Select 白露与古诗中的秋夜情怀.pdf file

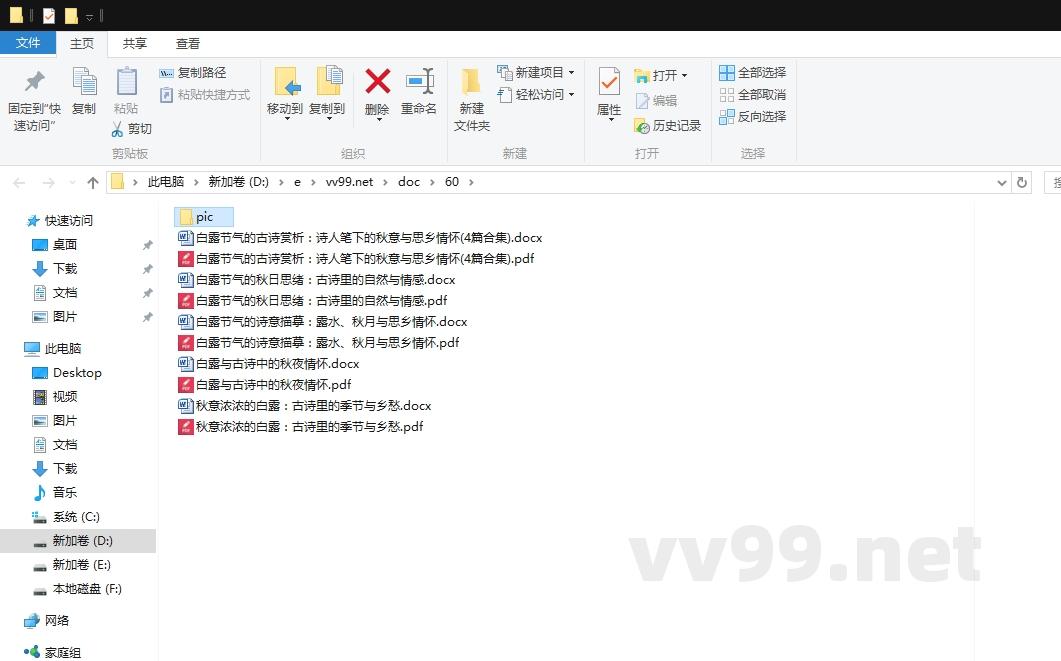pos(273,385)
